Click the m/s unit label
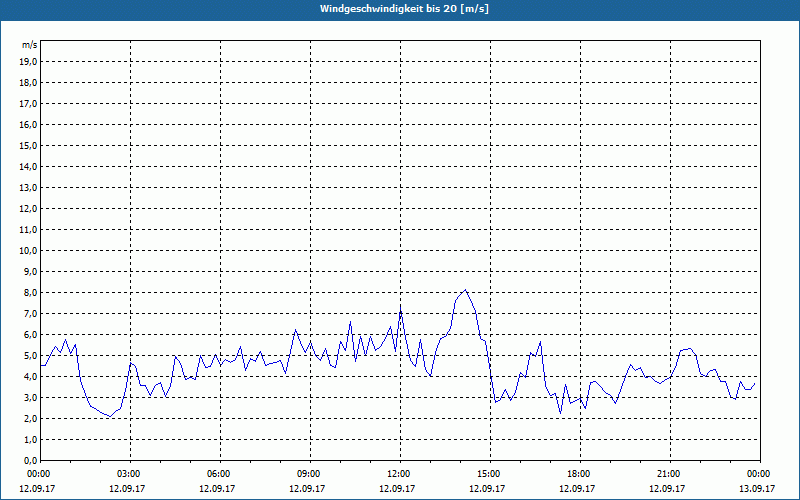The height and width of the screenshot is (500, 800). [x=30, y=45]
